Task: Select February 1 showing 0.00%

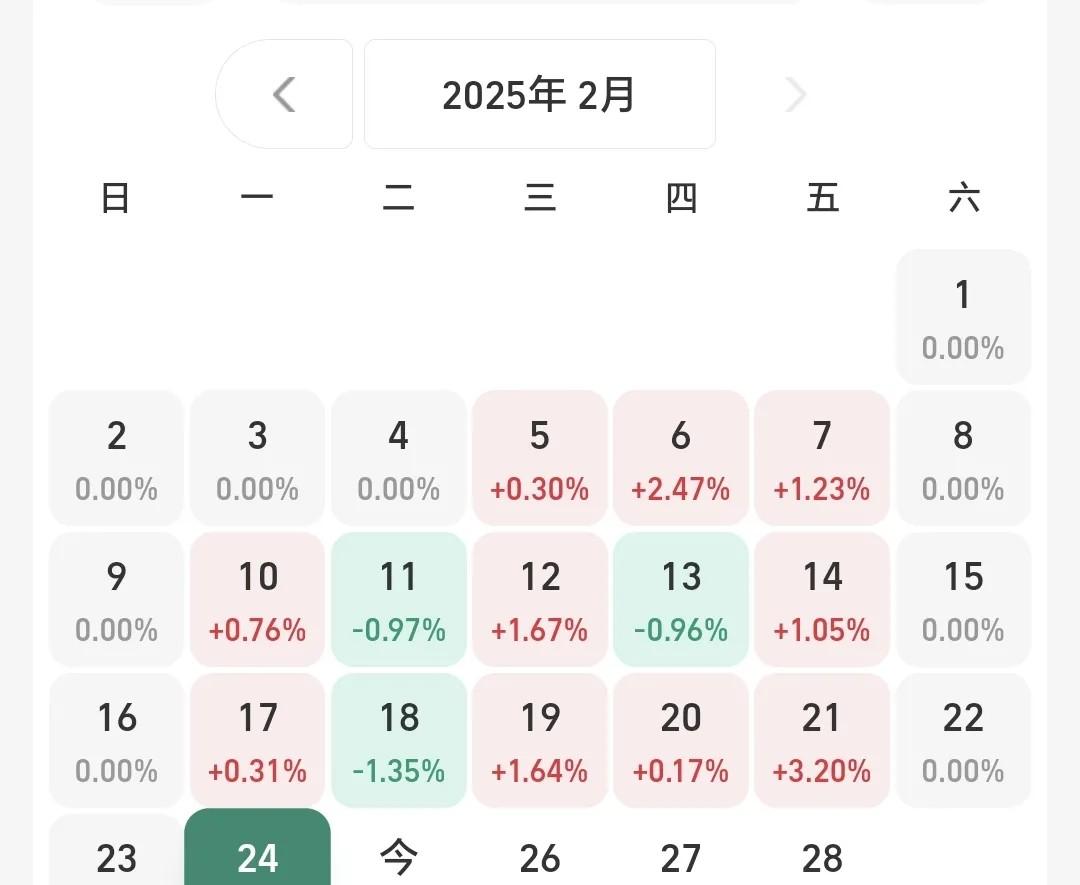Action: click(x=963, y=317)
